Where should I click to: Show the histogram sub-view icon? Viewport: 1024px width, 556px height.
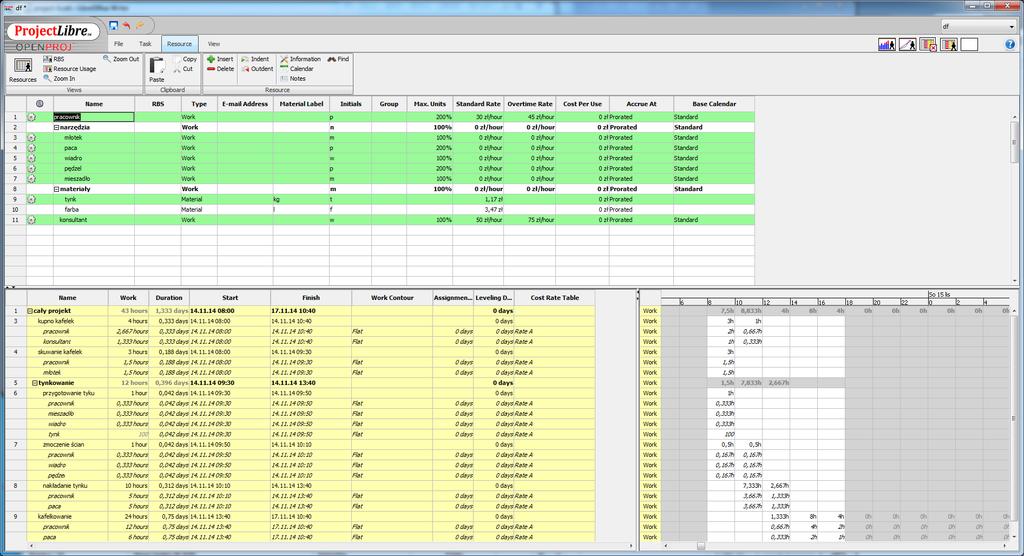tap(886, 44)
